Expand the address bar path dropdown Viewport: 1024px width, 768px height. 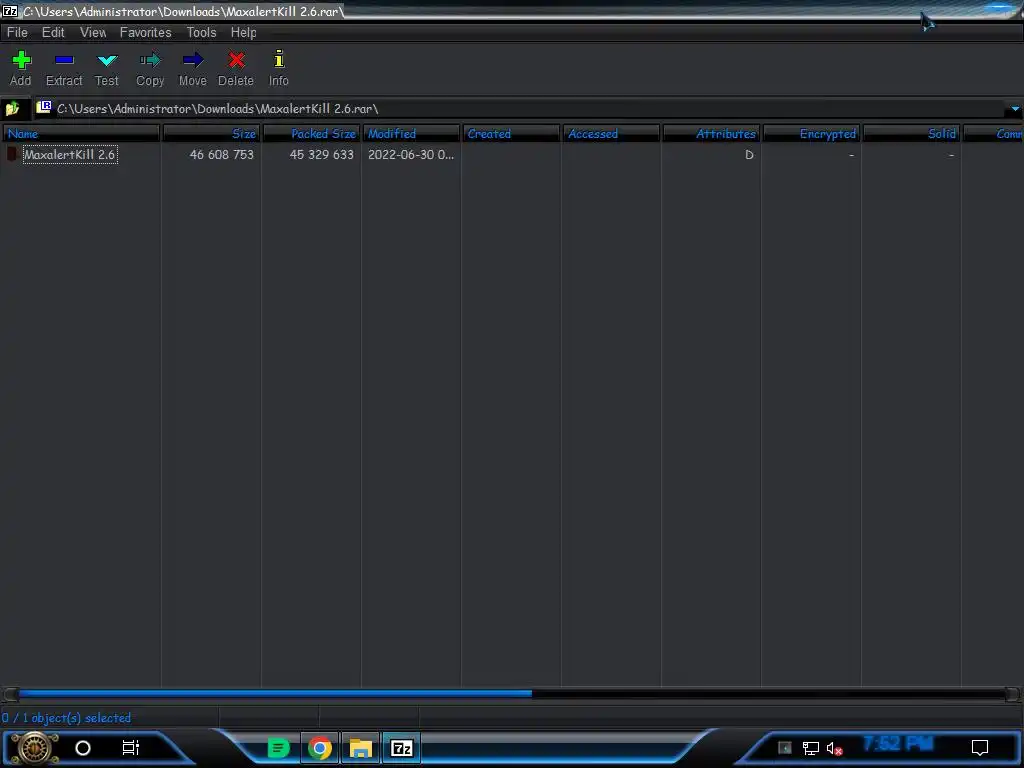click(x=1015, y=108)
